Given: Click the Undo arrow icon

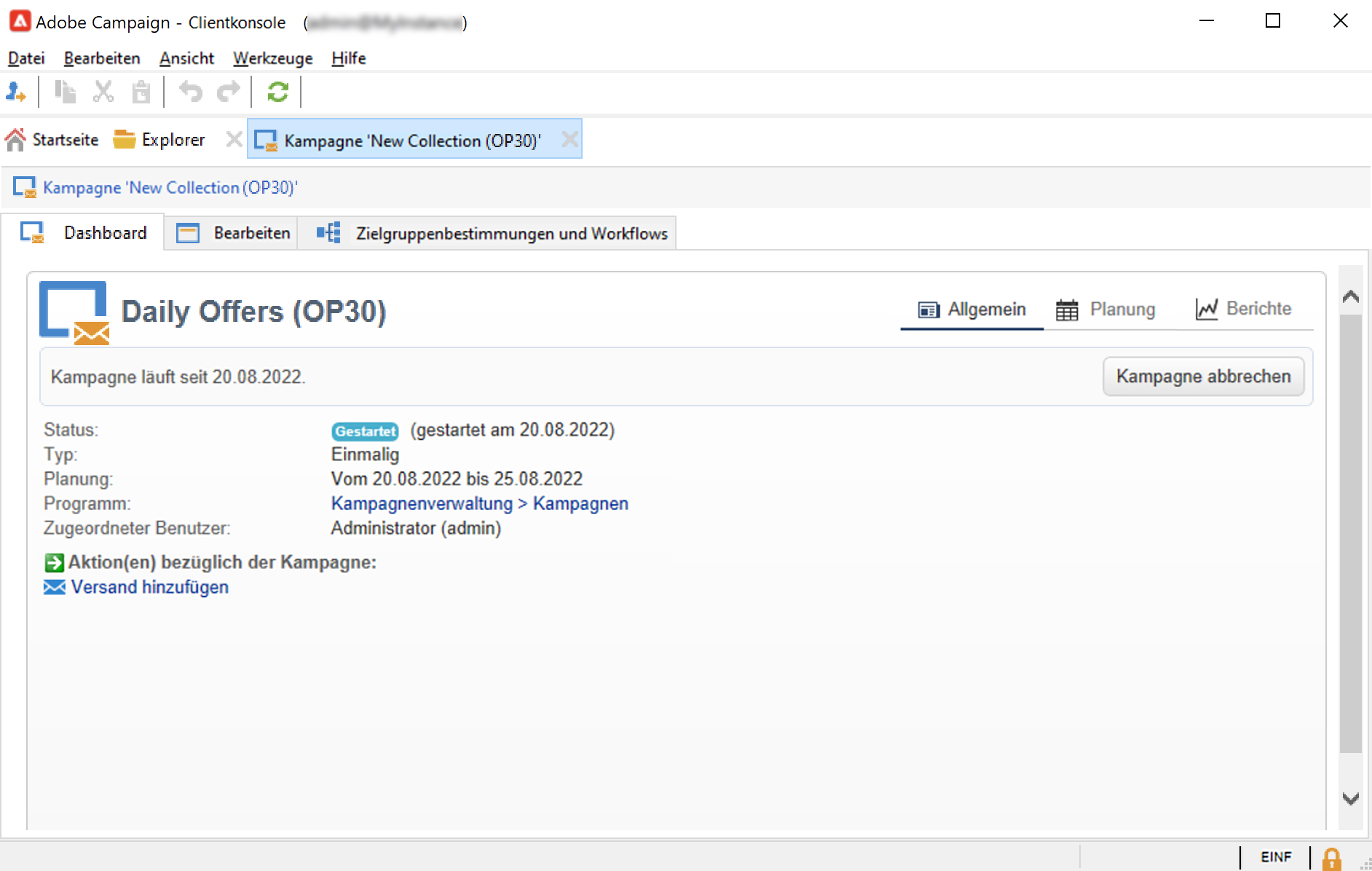Looking at the screenshot, I should tap(191, 92).
